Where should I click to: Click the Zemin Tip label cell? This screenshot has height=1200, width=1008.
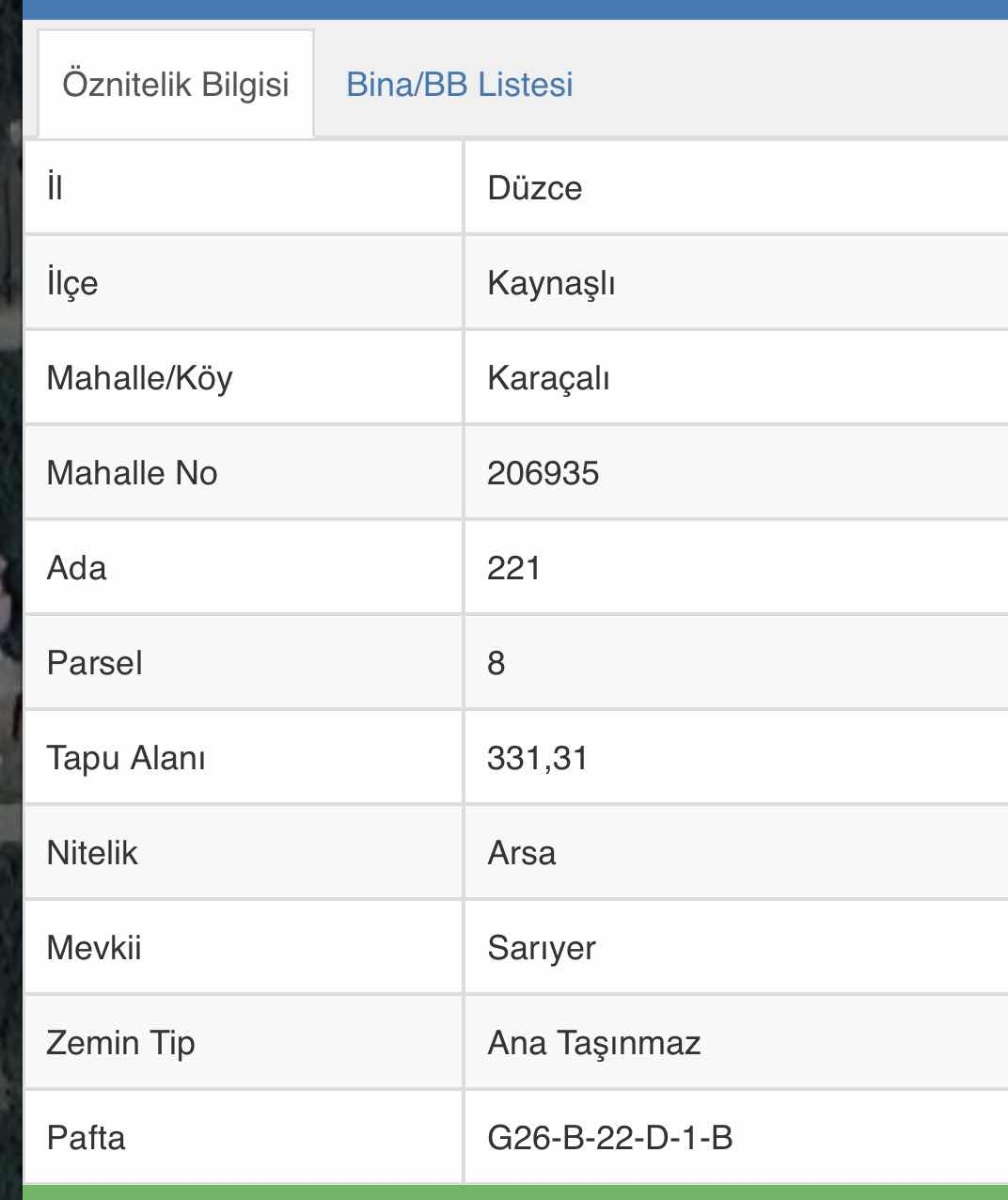point(120,1043)
